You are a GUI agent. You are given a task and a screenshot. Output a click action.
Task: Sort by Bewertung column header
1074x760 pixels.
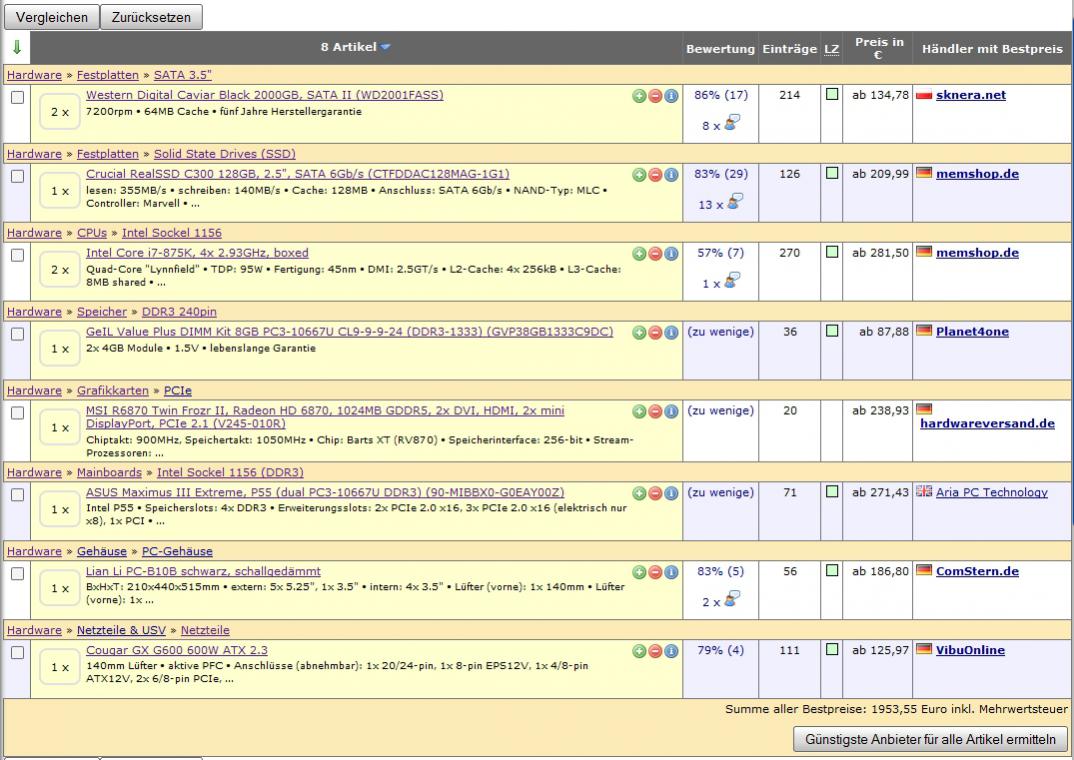(720, 49)
